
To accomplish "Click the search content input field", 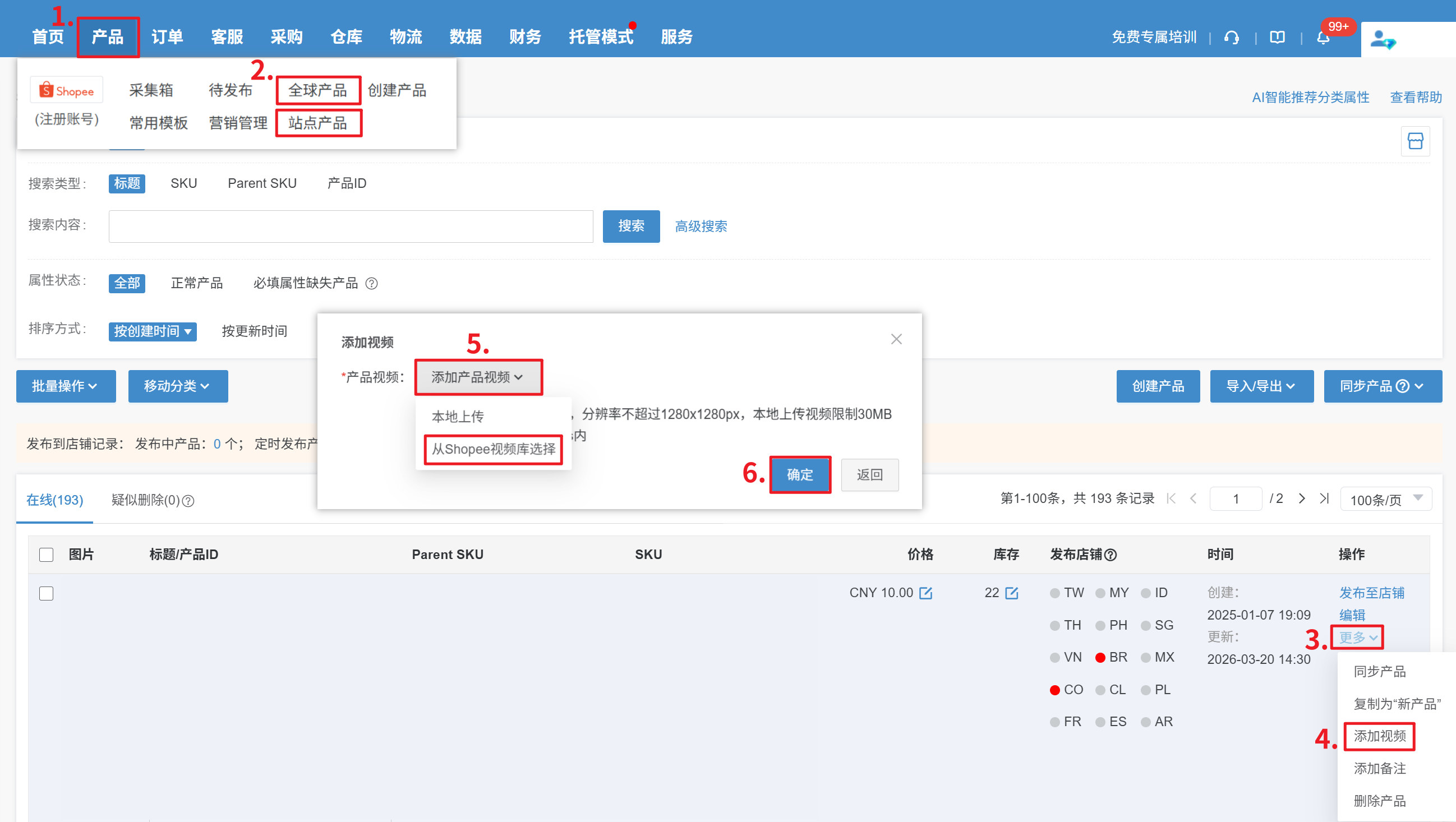I will coord(351,226).
